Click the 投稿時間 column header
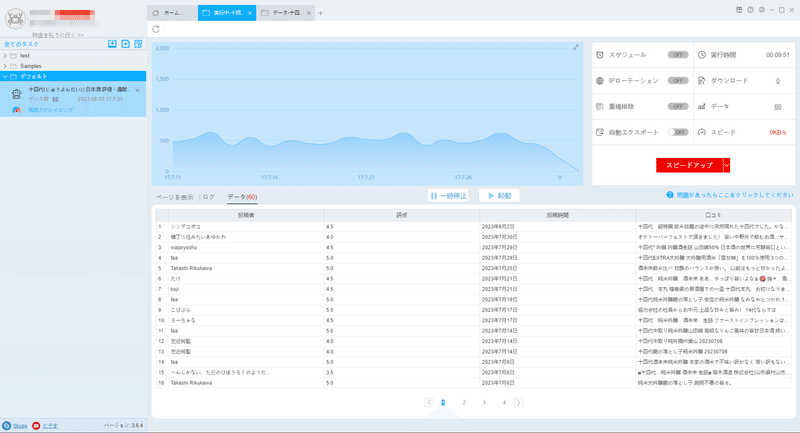Screen dimensions: 800x433 click(558, 215)
